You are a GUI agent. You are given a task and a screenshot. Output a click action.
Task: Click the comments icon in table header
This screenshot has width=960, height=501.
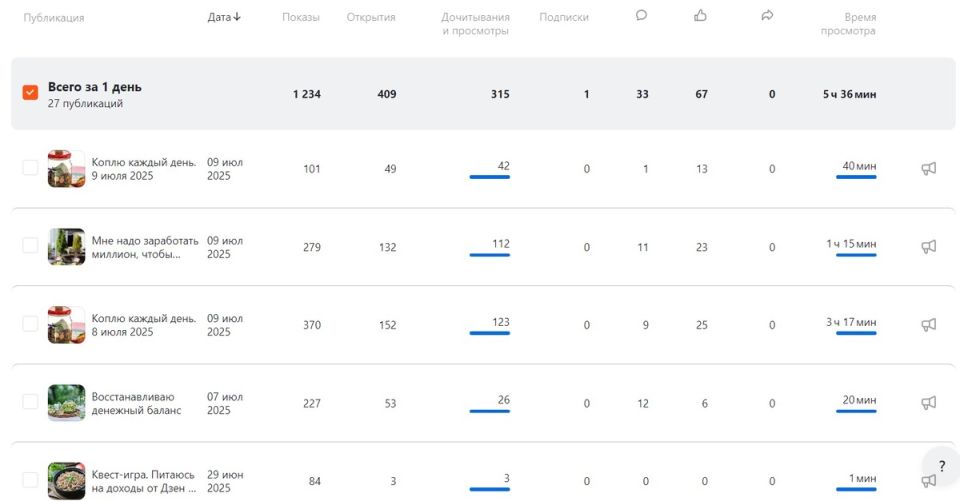(x=642, y=16)
